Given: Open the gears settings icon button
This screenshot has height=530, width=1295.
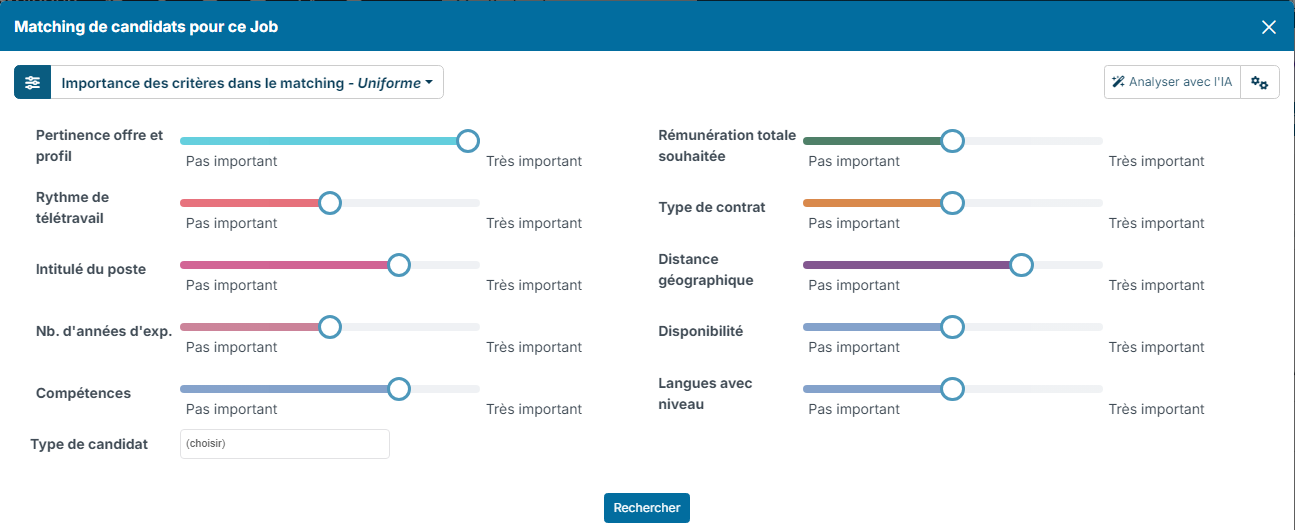Looking at the screenshot, I should 1260,83.
